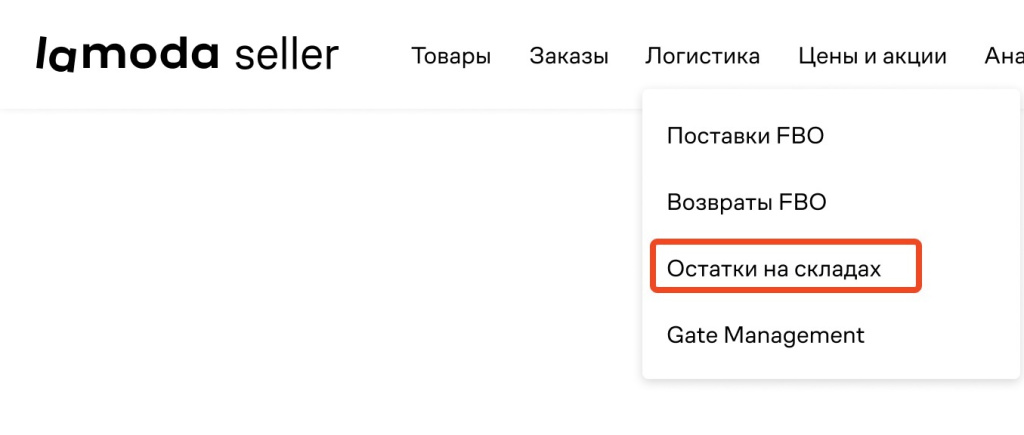Screen dimensions: 1024x435
Task: Open the Gate Management page link
Action: click(x=765, y=334)
